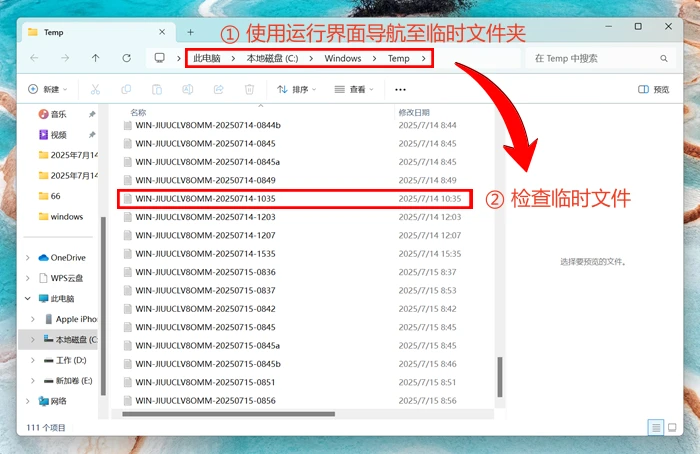This screenshot has width=700, height=454.
Task: Click the file icon of WIN-JIUUCLV8OMM-20250714-0845
Action: [x=128, y=143]
